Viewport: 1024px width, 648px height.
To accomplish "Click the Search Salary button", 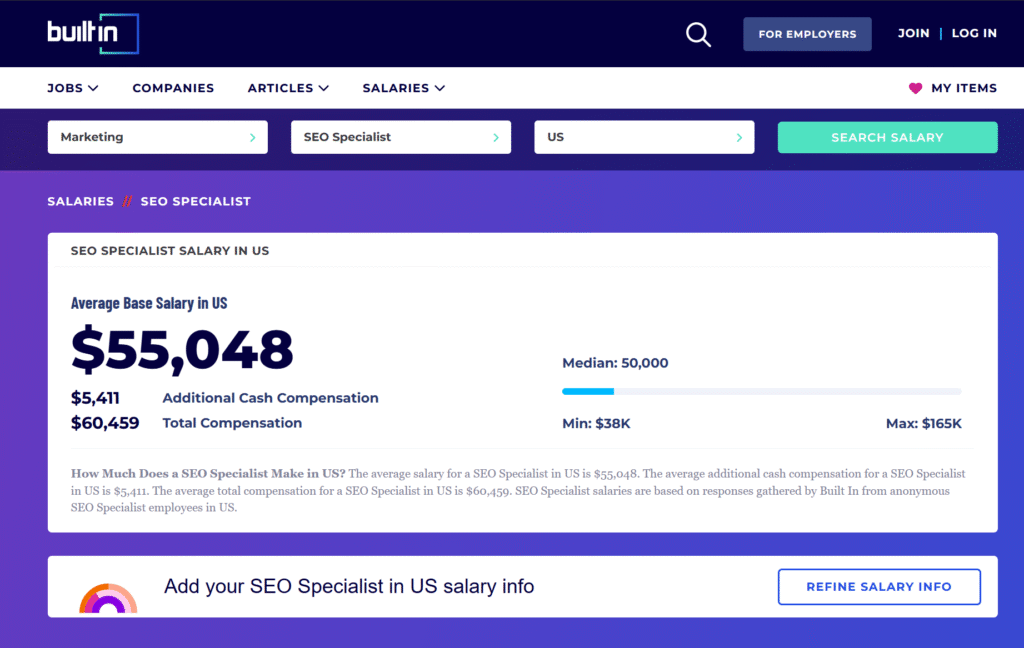I will click(888, 137).
